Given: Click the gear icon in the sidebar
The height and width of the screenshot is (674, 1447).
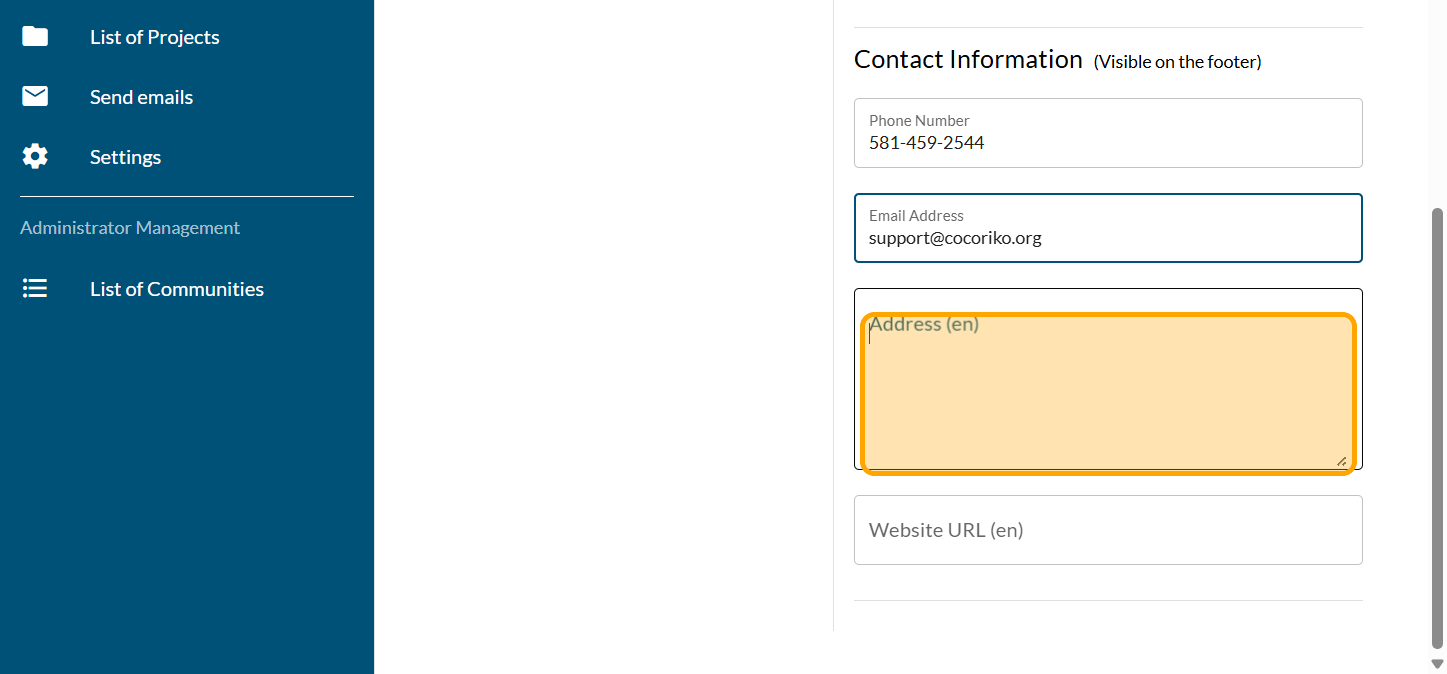Looking at the screenshot, I should 35,156.
